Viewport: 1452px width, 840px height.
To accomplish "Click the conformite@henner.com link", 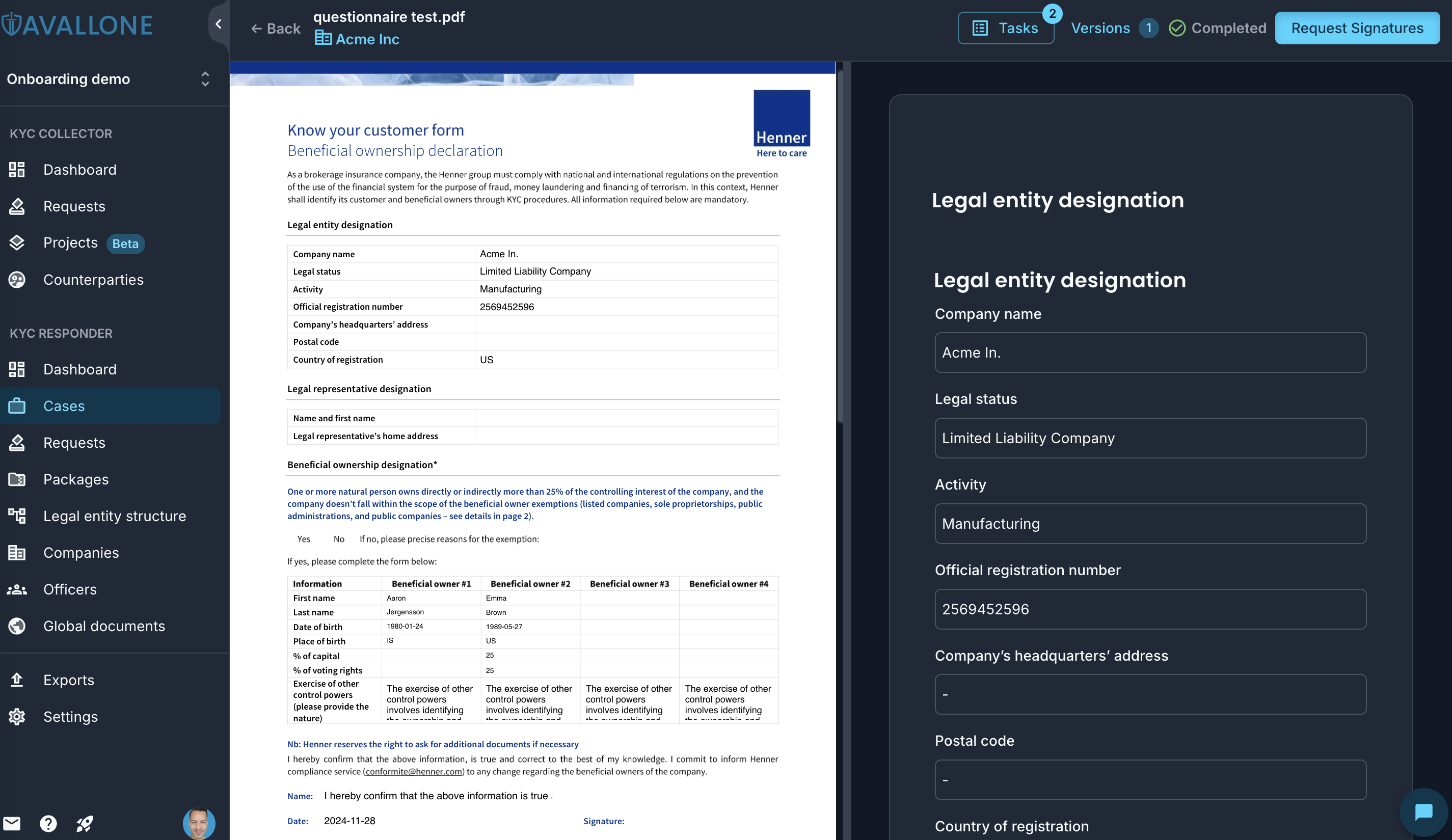I will (x=414, y=771).
